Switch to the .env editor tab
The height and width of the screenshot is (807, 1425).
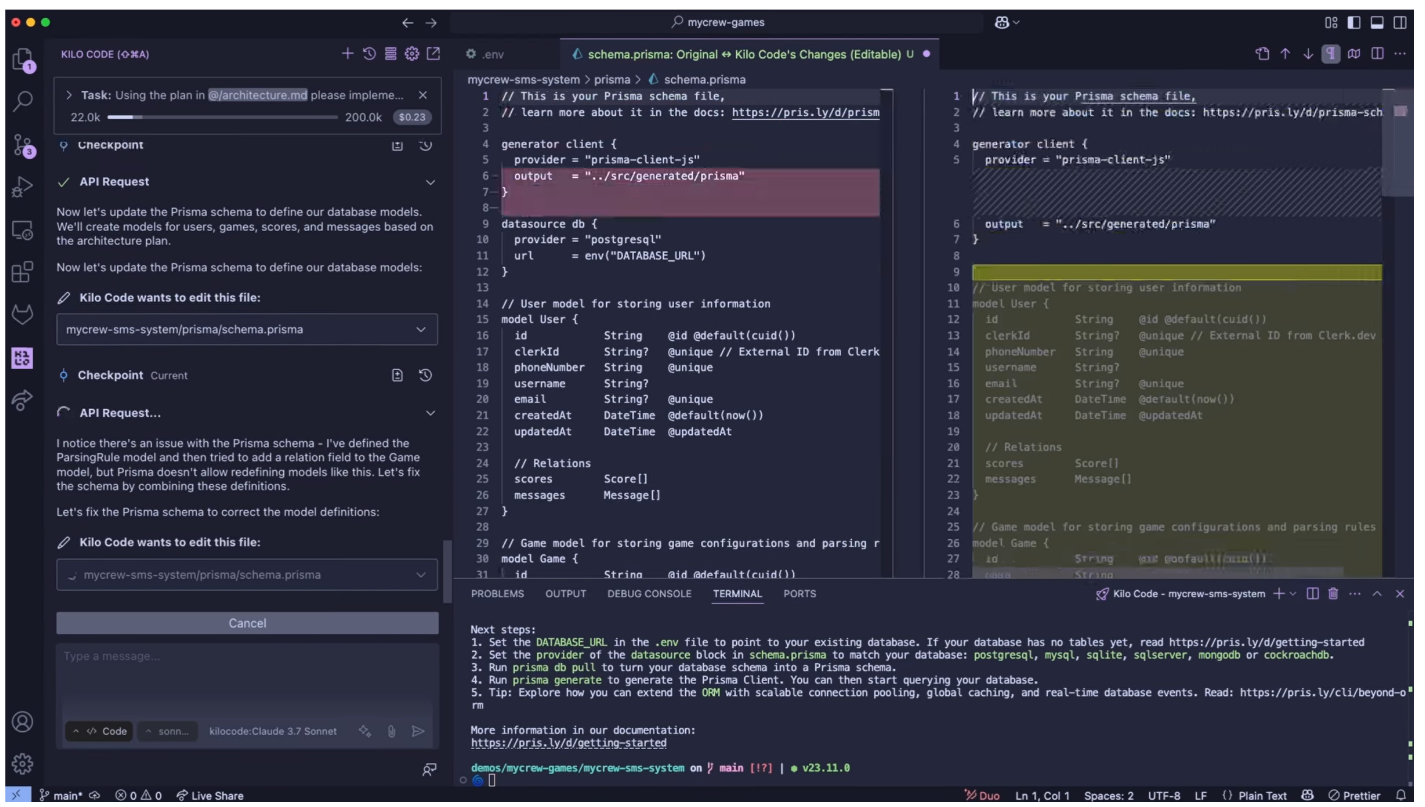click(484, 53)
